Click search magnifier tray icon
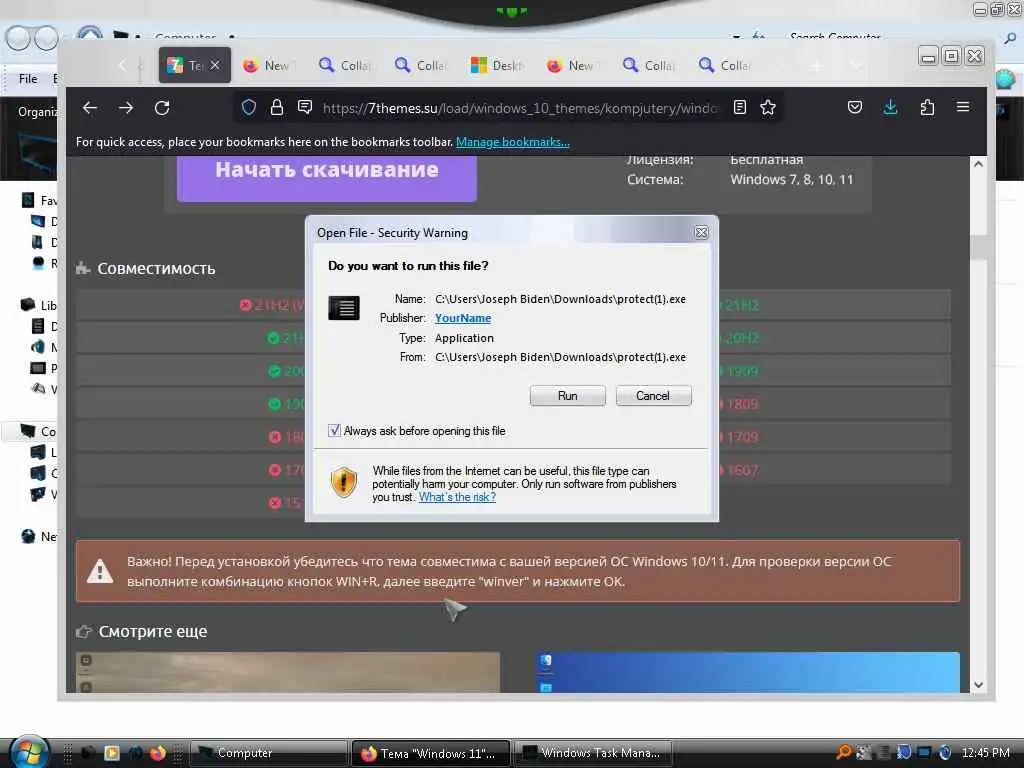Viewport: 1024px width, 768px height. tap(844, 752)
